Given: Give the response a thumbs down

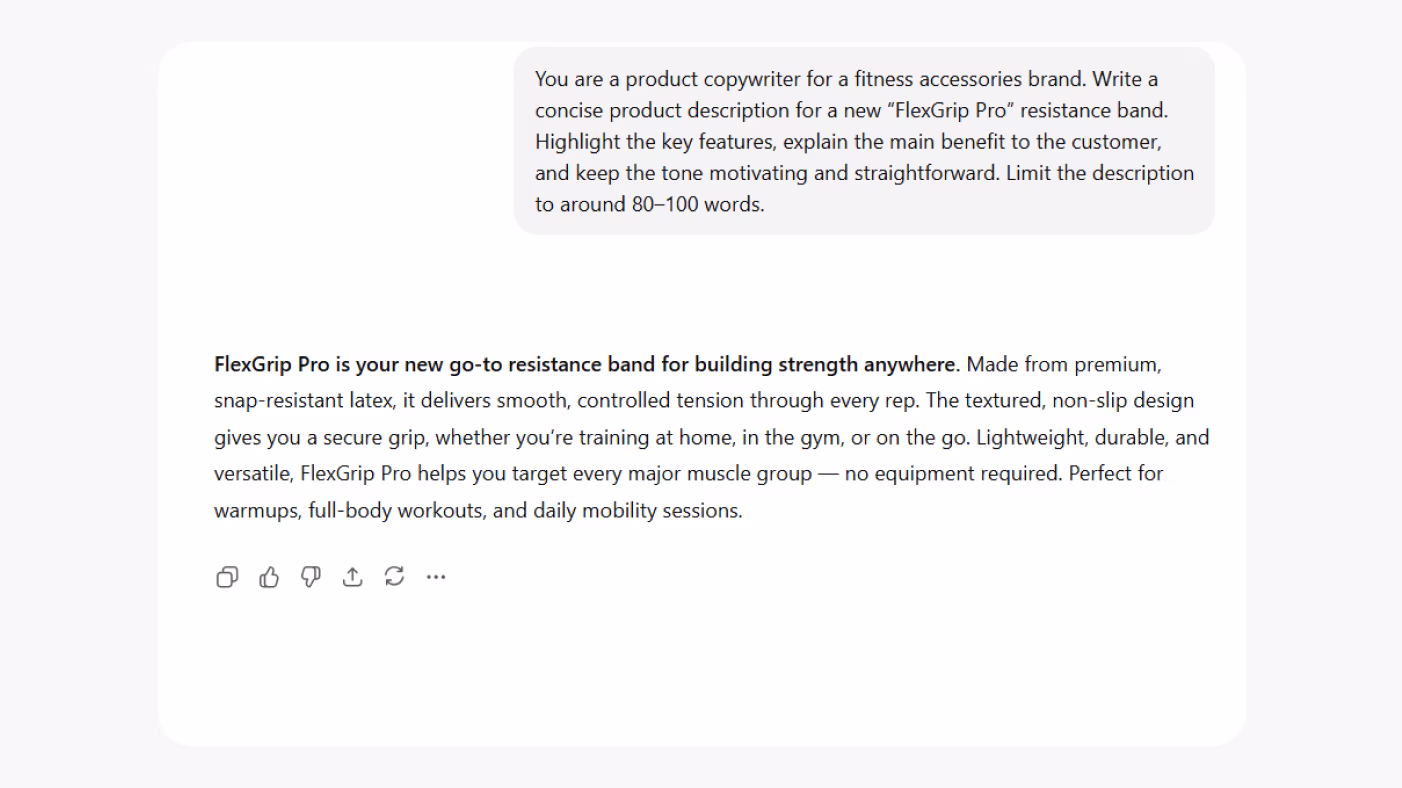Looking at the screenshot, I should (x=310, y=576).
